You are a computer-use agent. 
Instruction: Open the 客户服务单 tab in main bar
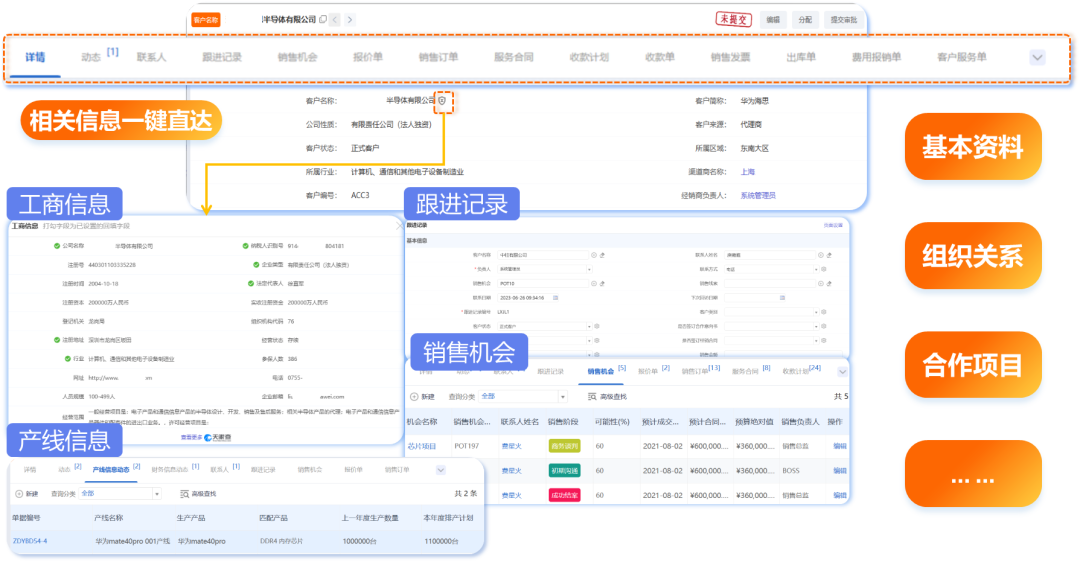point(962,57)
